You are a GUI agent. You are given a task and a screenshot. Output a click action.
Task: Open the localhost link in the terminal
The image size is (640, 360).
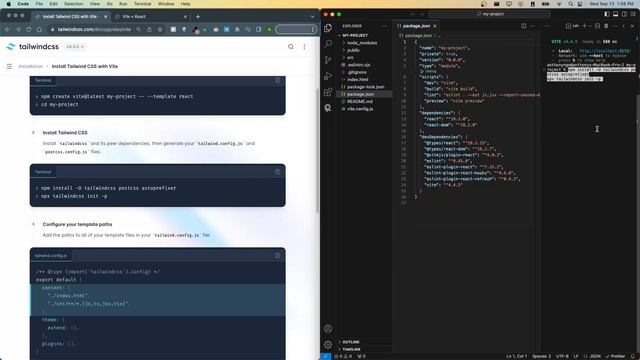[x=605, y=51]
